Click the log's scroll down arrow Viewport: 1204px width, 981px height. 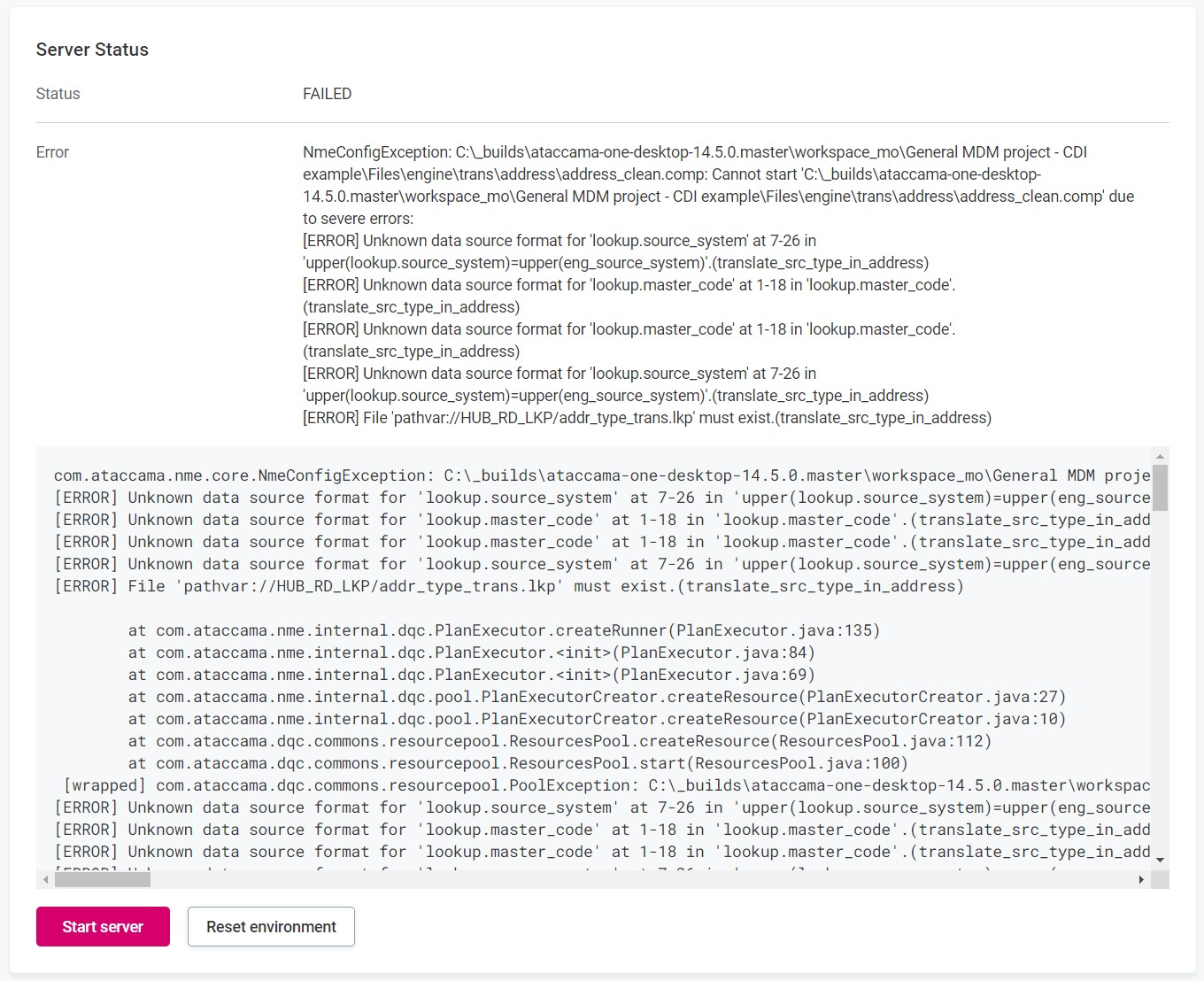tap(1160, 860)
